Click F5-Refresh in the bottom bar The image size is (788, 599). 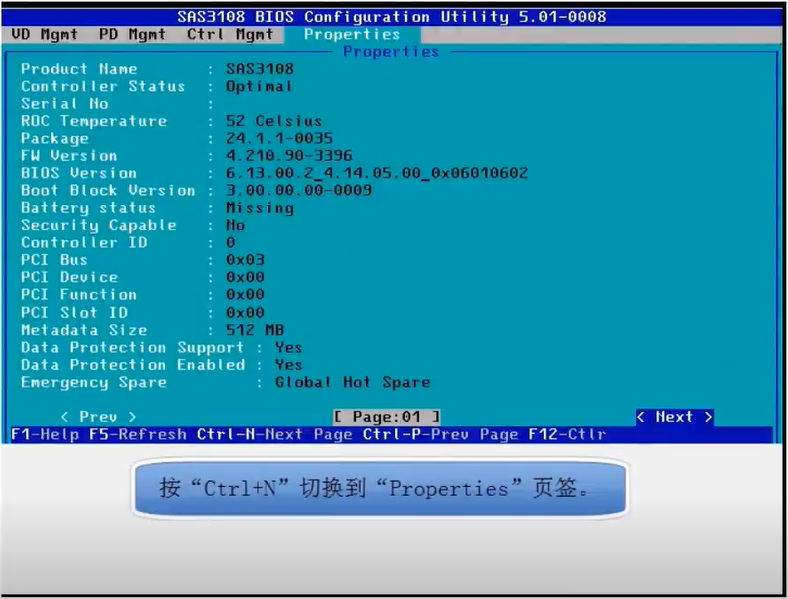click(x=137, y=434)
